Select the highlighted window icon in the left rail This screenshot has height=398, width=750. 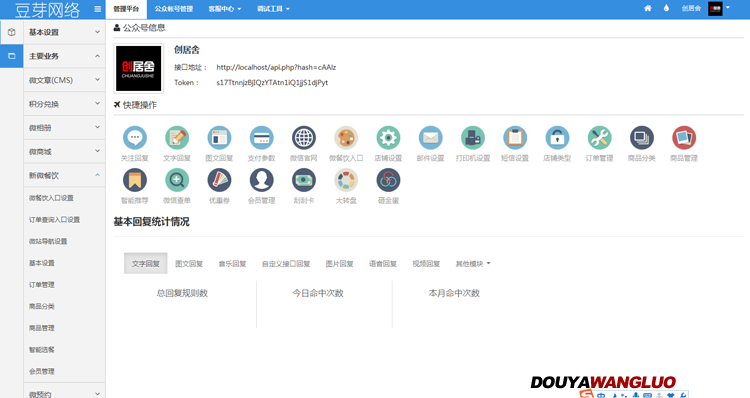click(11, 56)
